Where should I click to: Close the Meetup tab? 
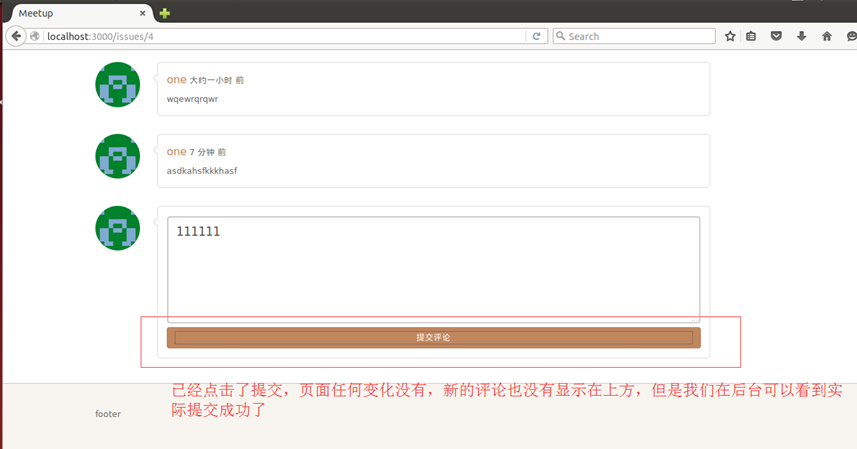point(142,13)
